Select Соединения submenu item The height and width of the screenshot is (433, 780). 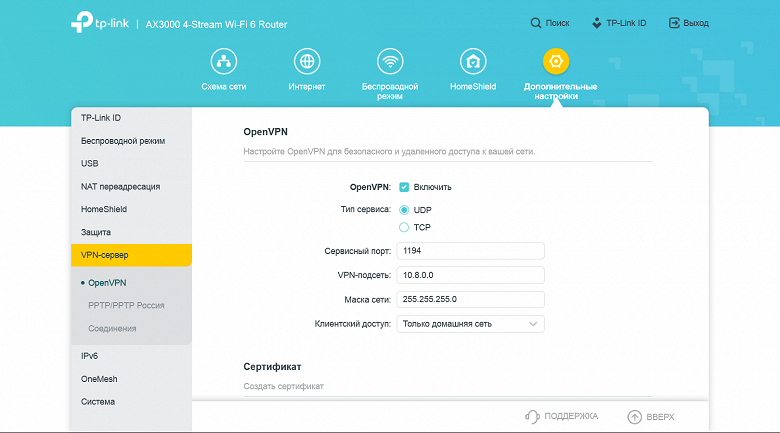(x=112, y=328)
